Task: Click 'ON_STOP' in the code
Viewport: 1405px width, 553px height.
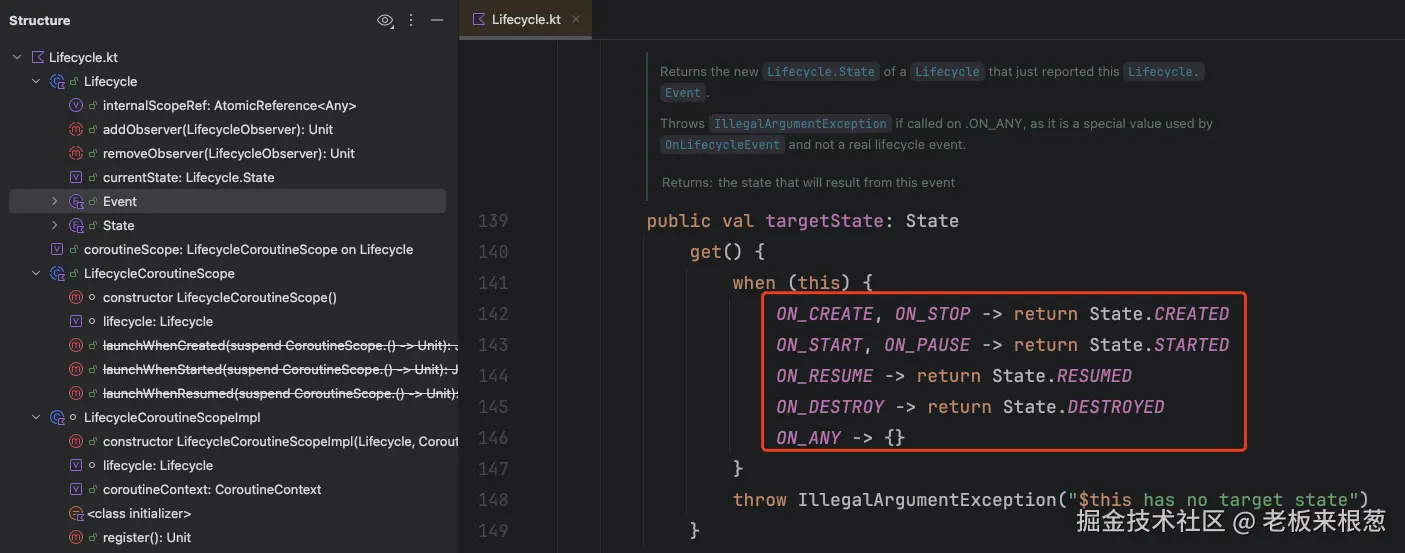Action: pyautogui.click(x=932, y=314)
